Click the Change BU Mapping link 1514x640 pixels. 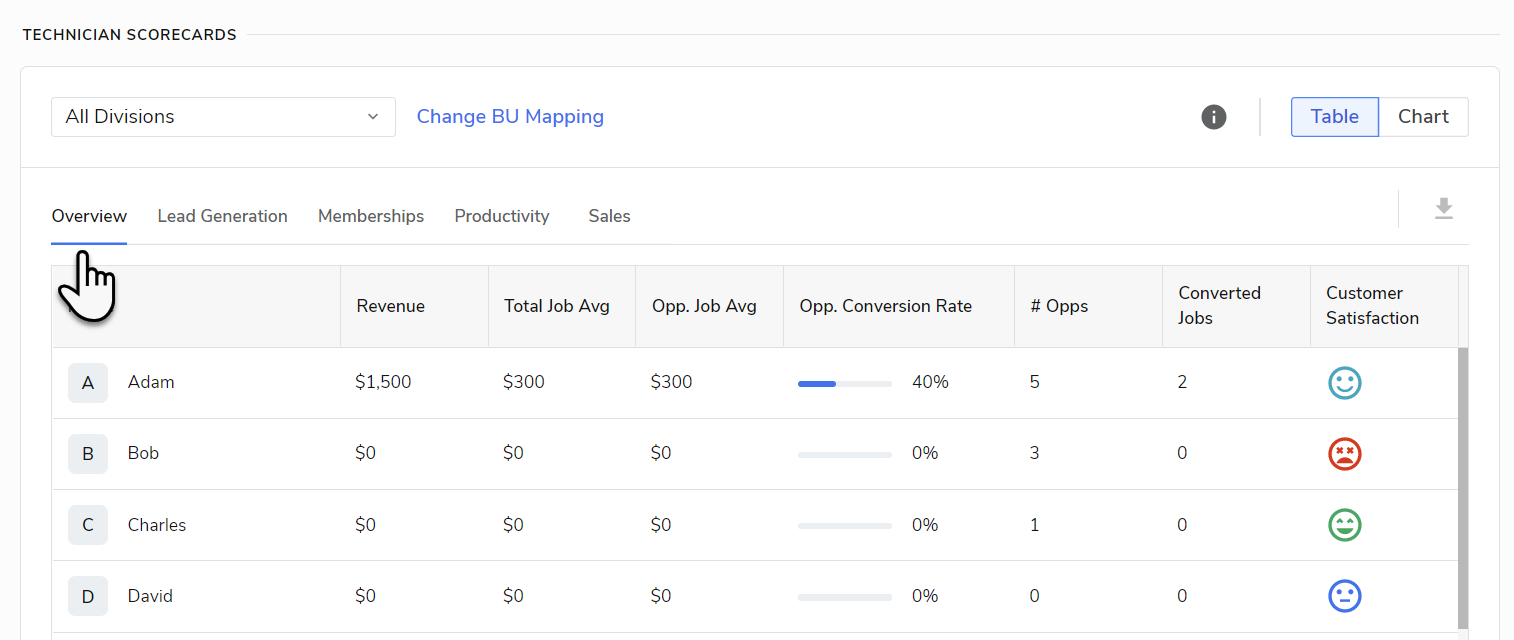pos(510,117)
